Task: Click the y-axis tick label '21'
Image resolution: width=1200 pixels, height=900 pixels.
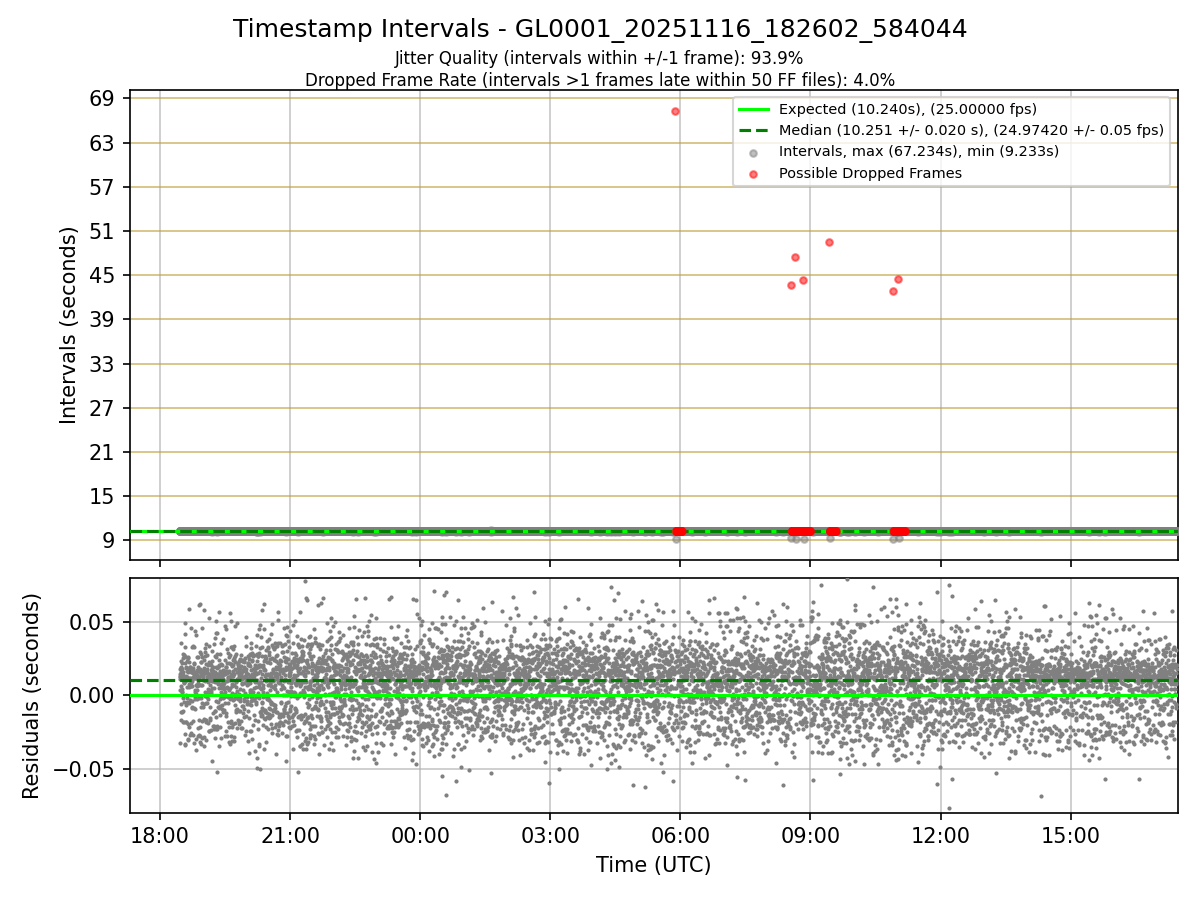Action: pos(104,452)
